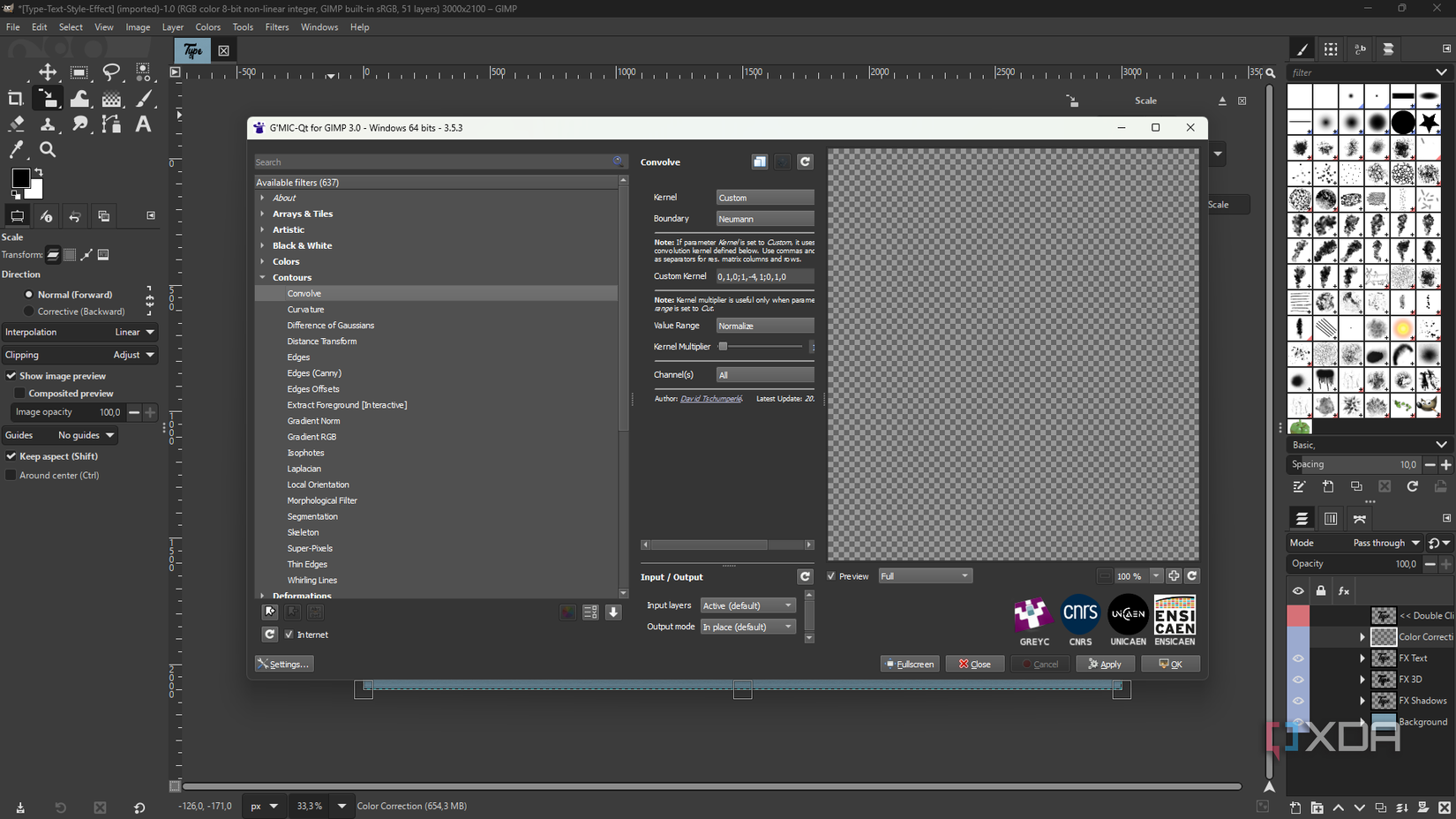Activate the Text tool
The image size is (1456, 819).
point(144,124)
